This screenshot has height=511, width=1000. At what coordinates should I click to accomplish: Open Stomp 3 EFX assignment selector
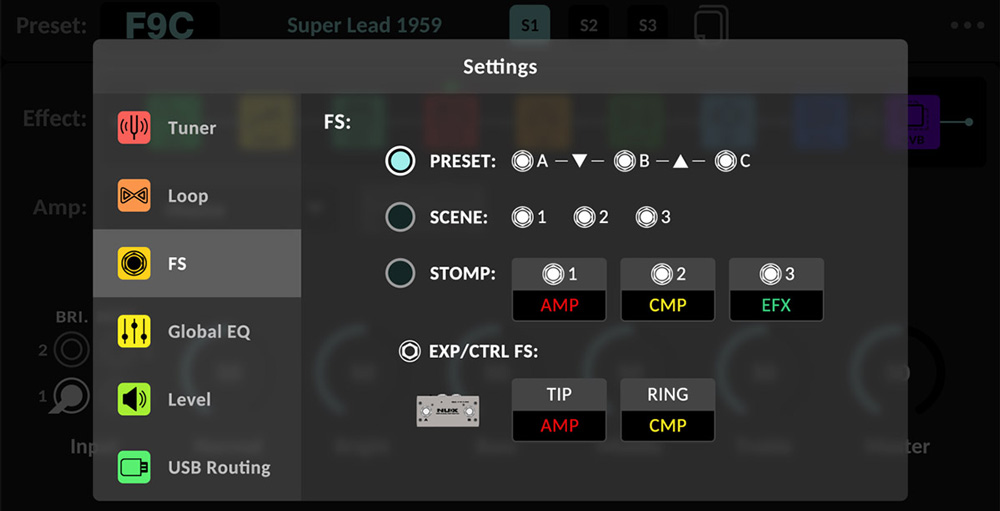click(x=776, y=305)
